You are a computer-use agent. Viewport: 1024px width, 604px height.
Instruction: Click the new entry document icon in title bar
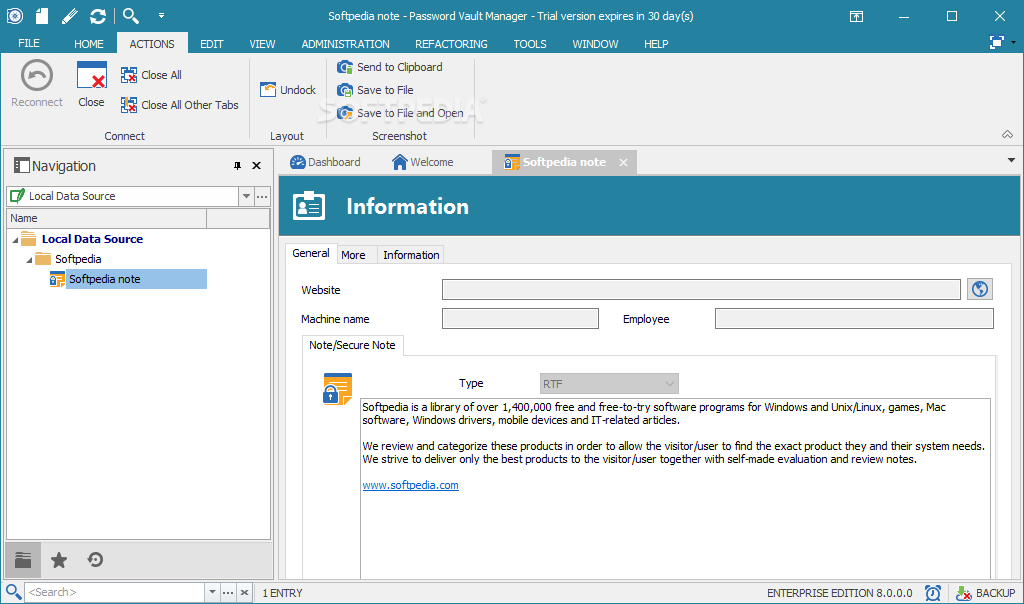tap(42, 16)
